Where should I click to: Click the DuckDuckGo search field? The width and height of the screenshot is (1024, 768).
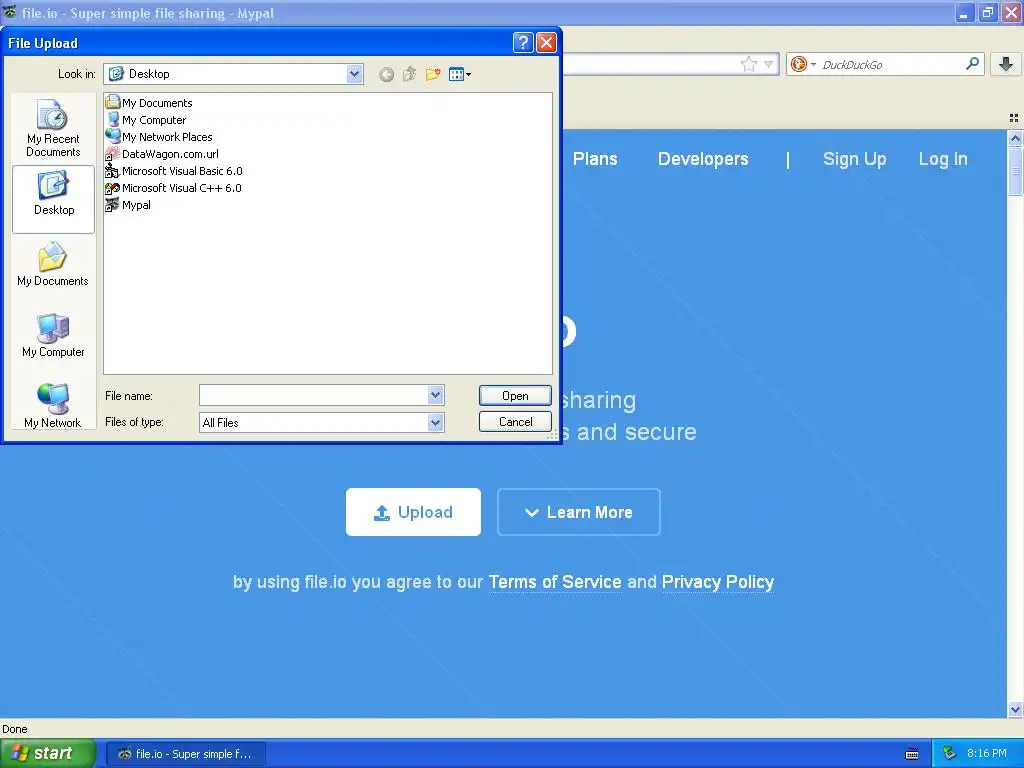891,65
